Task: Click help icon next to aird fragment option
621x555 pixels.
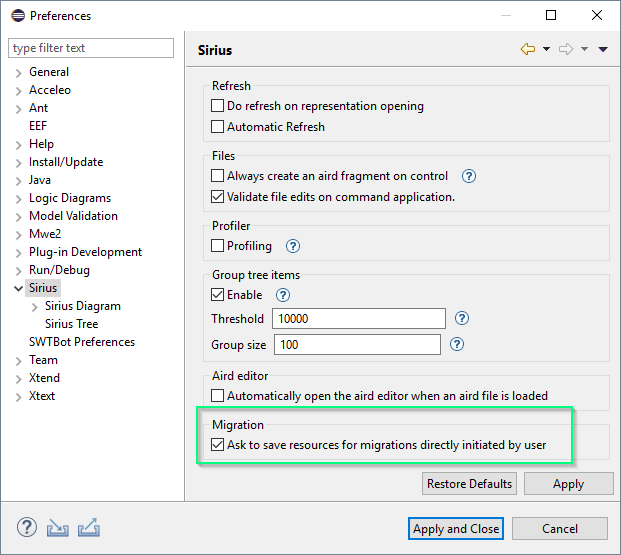Action: 468,176
